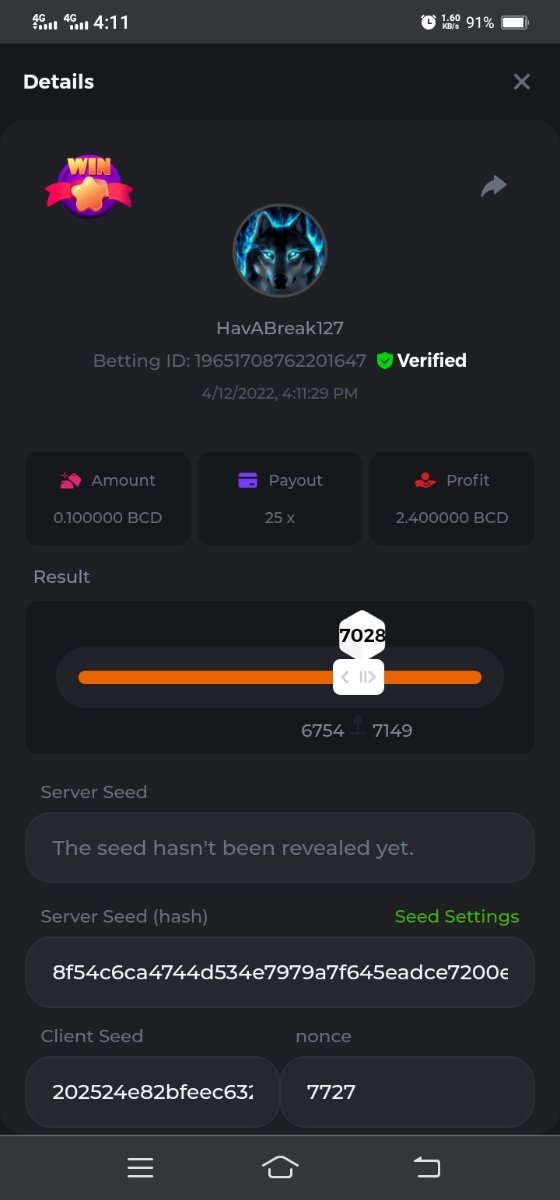The image size is (560, 1200).
Task: Tap the 7028 result hexagon marker
Action: (x=362, y=635)
